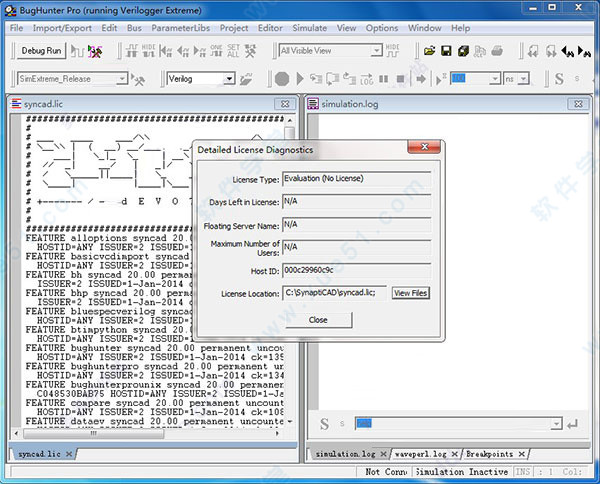Click the 'FEATURE bughunterpro syncad' line

pos(155,366)
